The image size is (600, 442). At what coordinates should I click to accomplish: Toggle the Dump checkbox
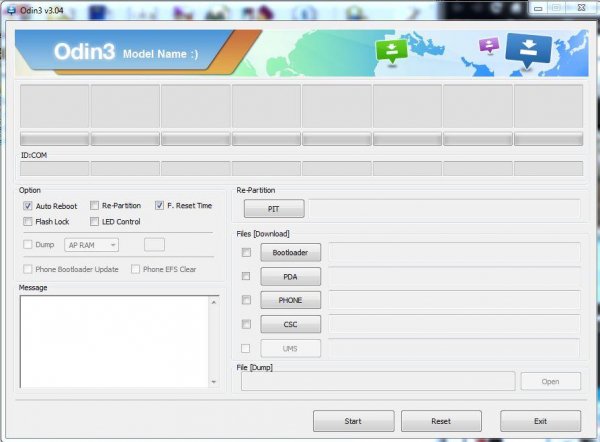pos(28,245)
